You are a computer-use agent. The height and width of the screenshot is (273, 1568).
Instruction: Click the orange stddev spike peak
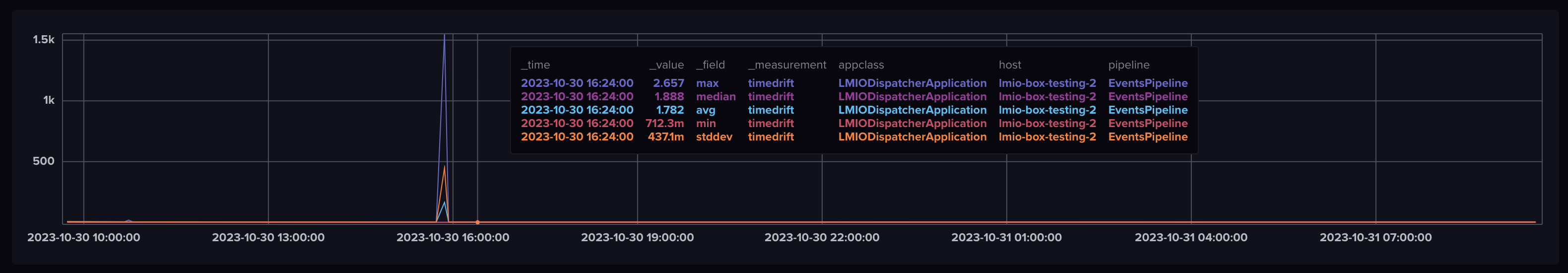click(444, 167)
